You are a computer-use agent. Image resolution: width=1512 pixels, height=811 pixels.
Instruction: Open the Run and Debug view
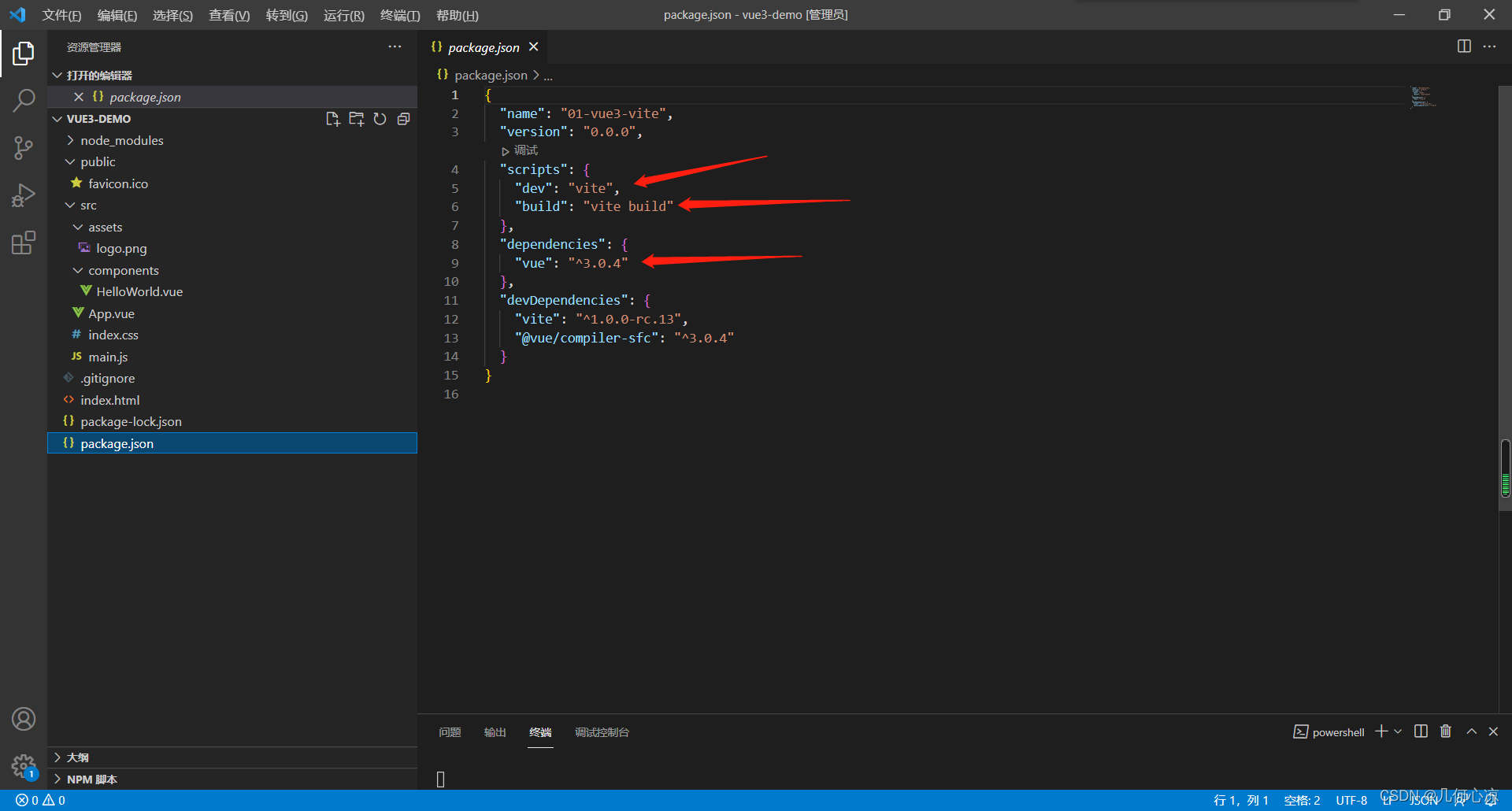pos(24,194)
